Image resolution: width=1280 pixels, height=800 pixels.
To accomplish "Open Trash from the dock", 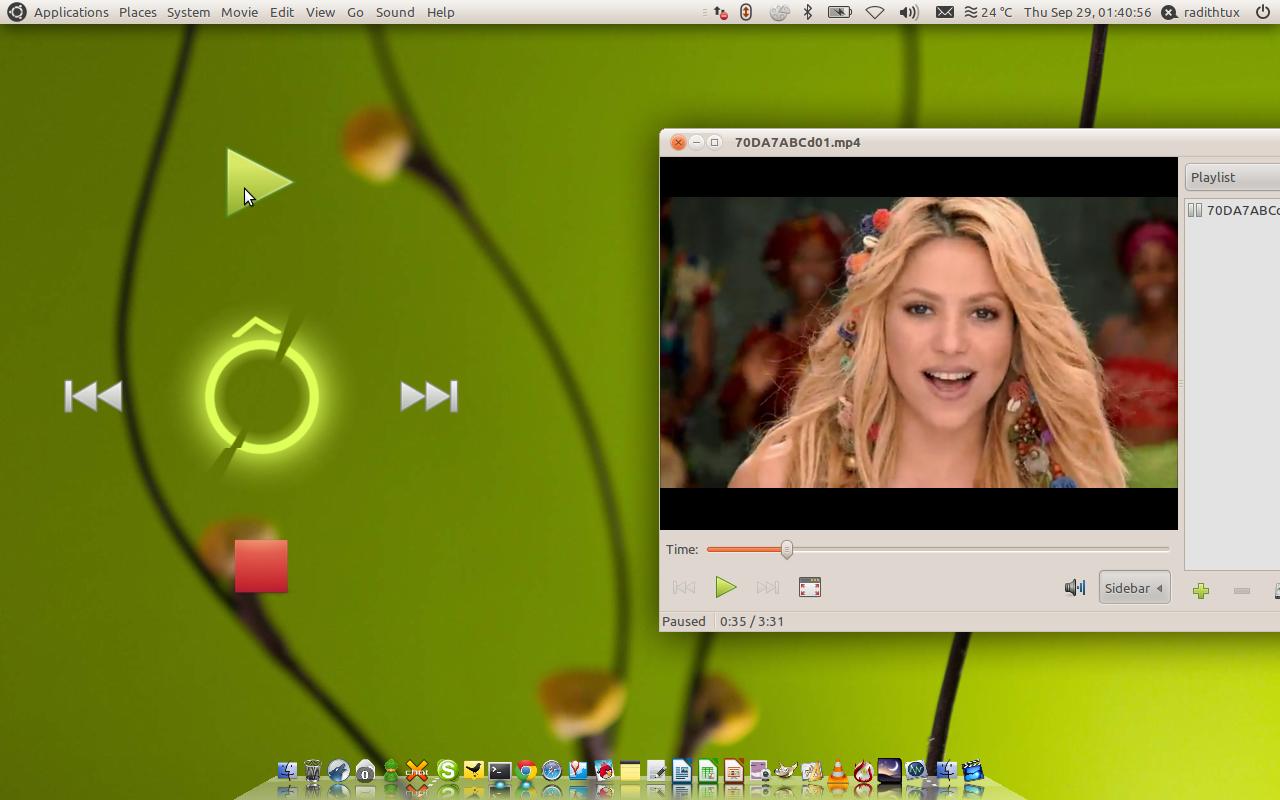I will 313,771.
